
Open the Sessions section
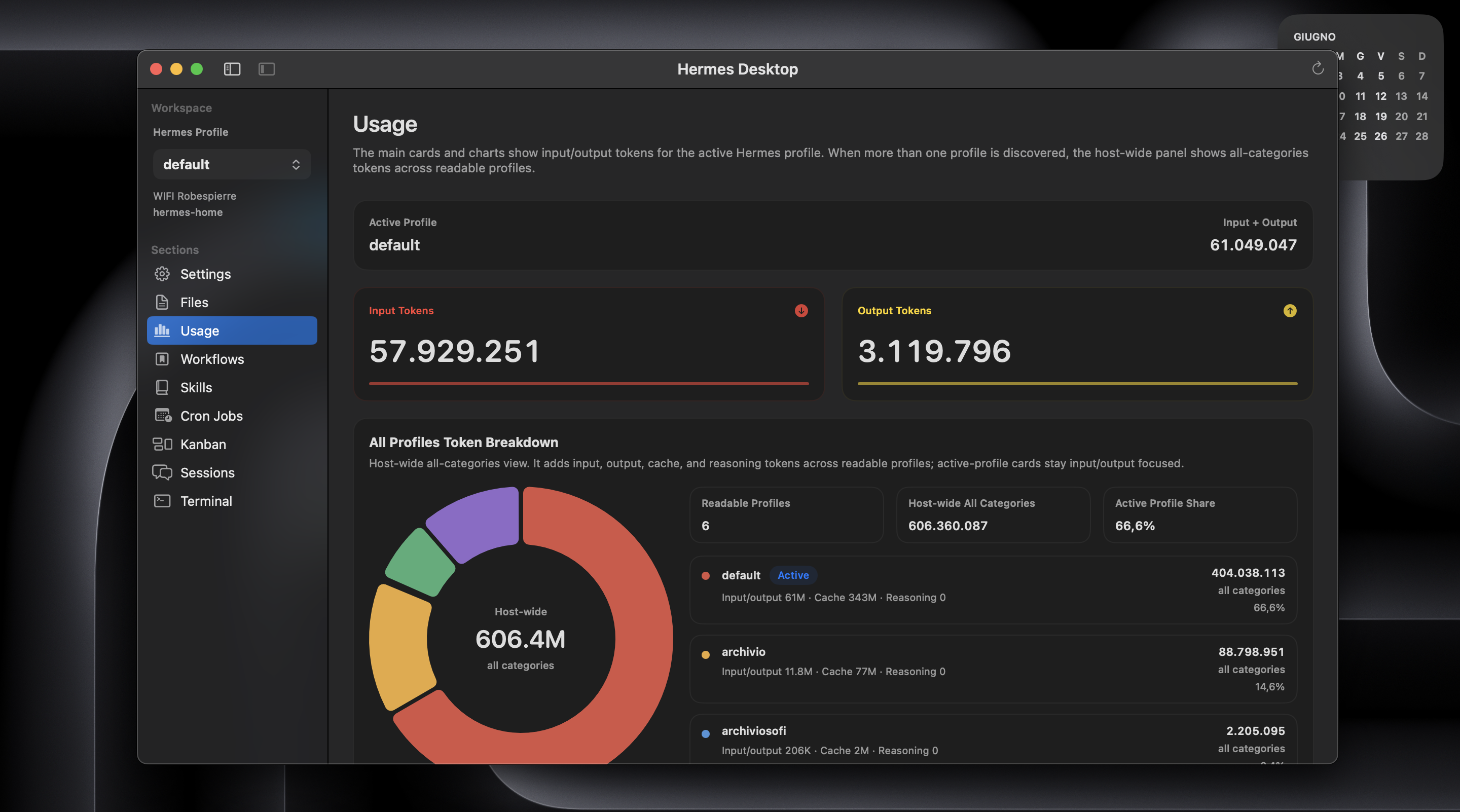coord(232,472)
